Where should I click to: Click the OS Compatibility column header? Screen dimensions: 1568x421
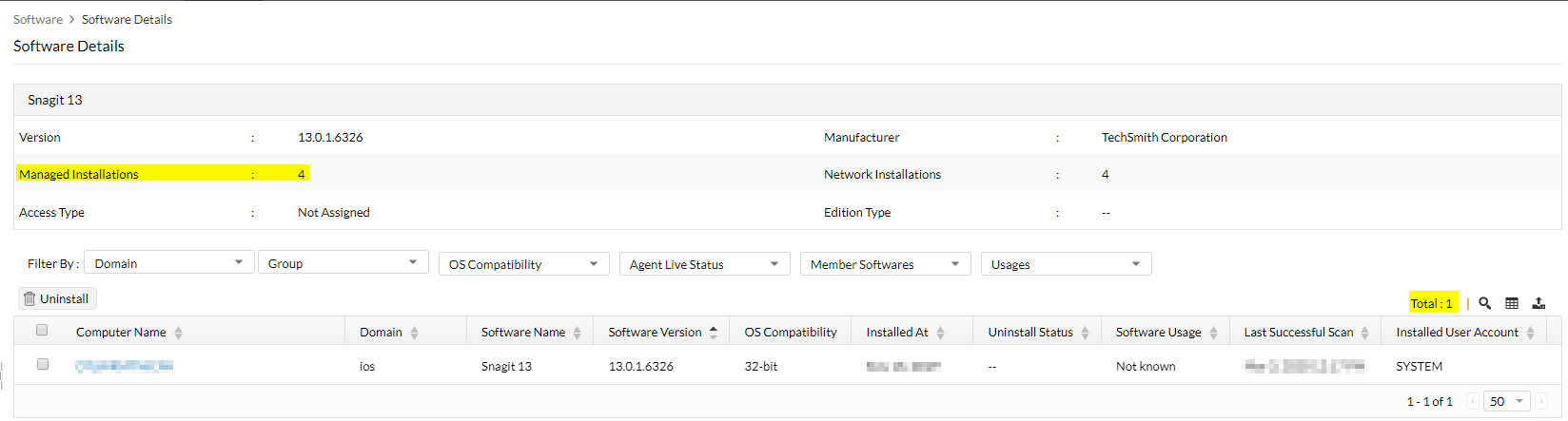point(791,332)
